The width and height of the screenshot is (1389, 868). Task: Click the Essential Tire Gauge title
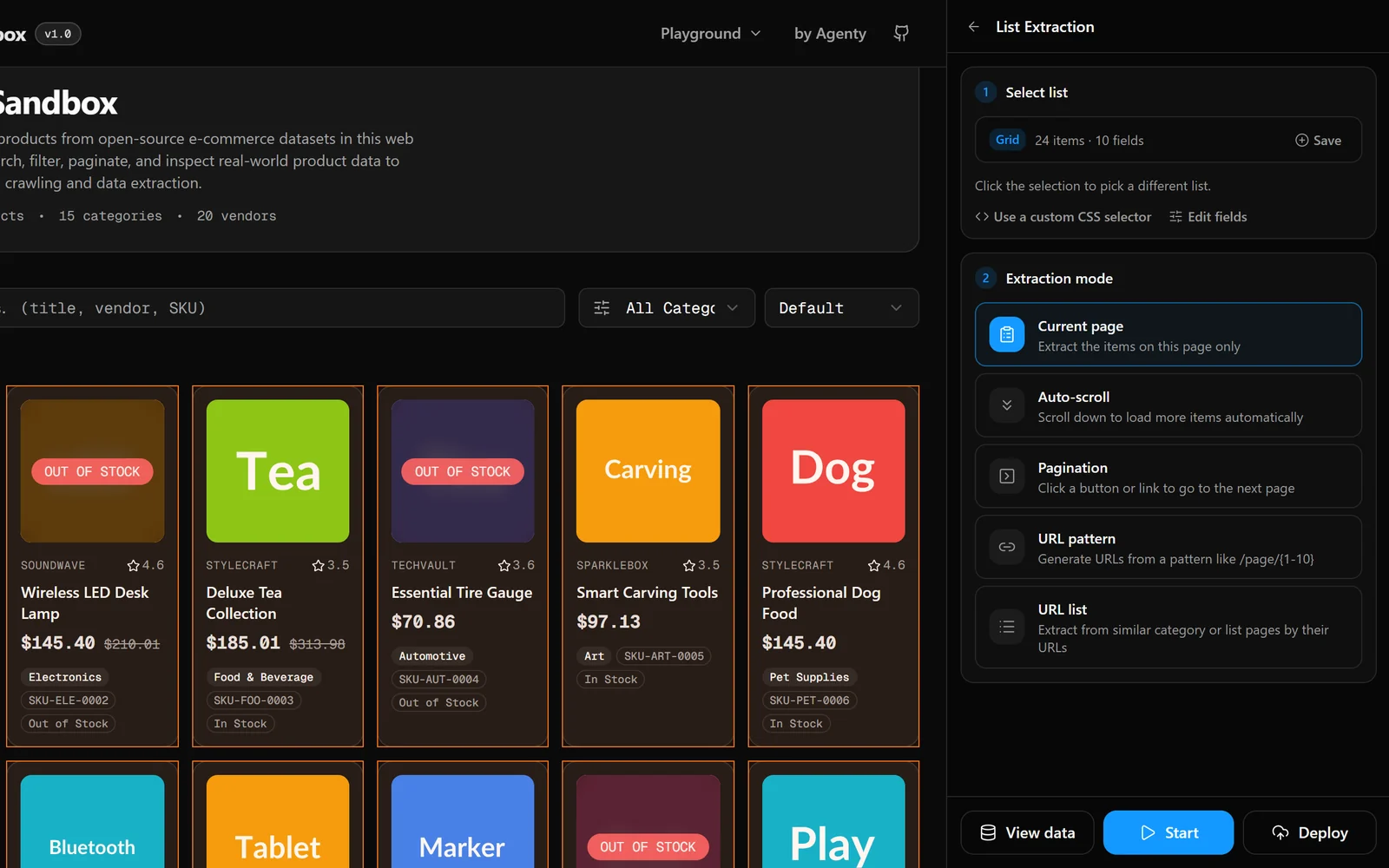click(462, 593)
